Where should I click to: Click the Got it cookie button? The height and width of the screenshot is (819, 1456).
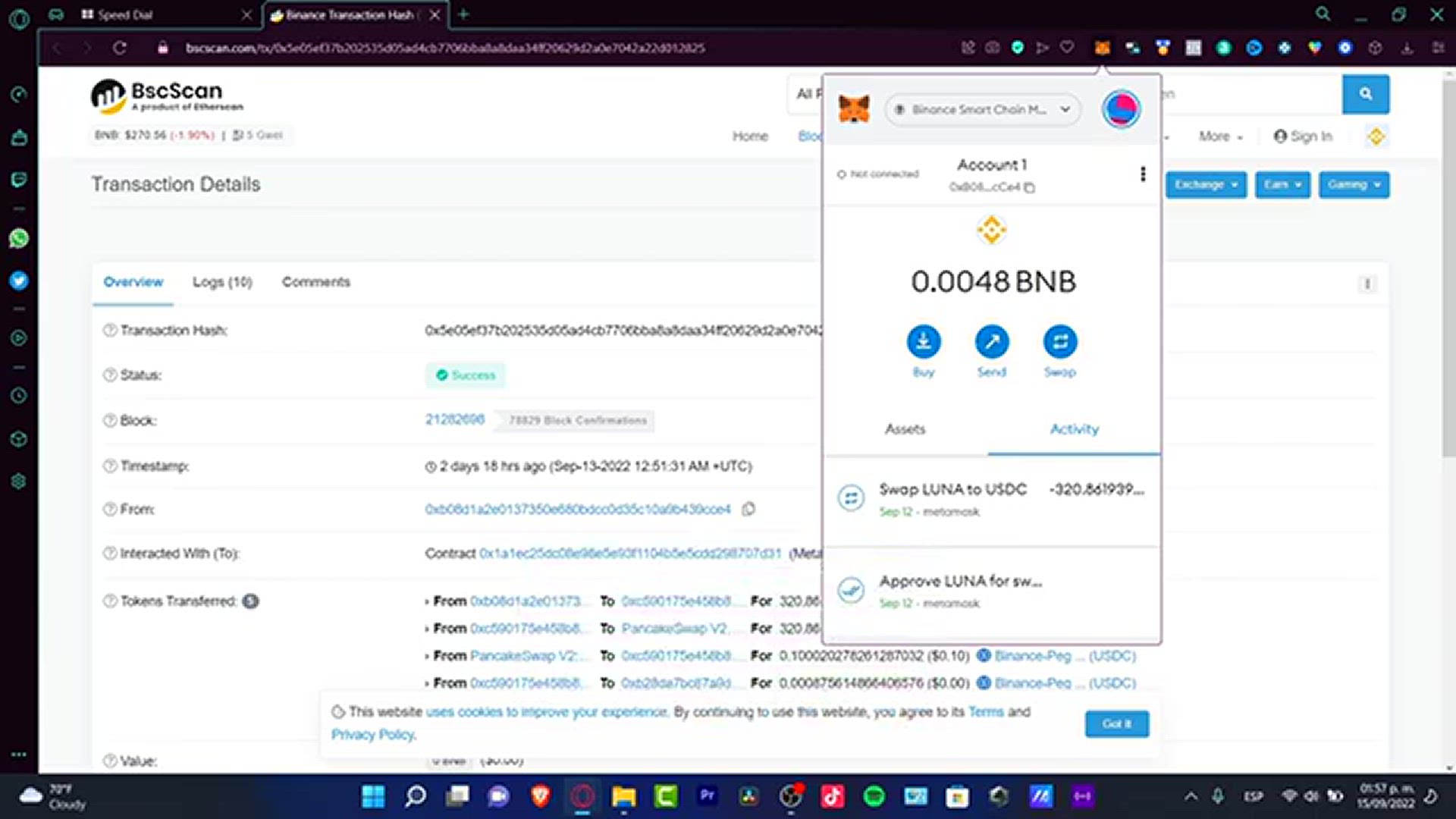[1116, 724]
